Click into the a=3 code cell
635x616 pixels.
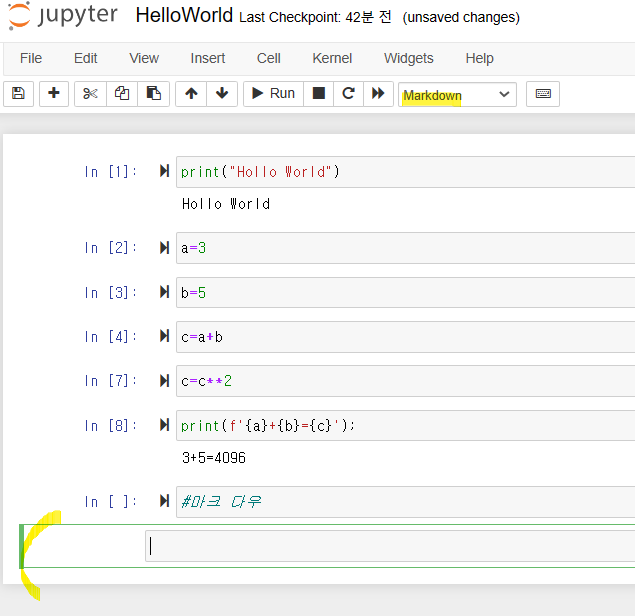[405, 248]
